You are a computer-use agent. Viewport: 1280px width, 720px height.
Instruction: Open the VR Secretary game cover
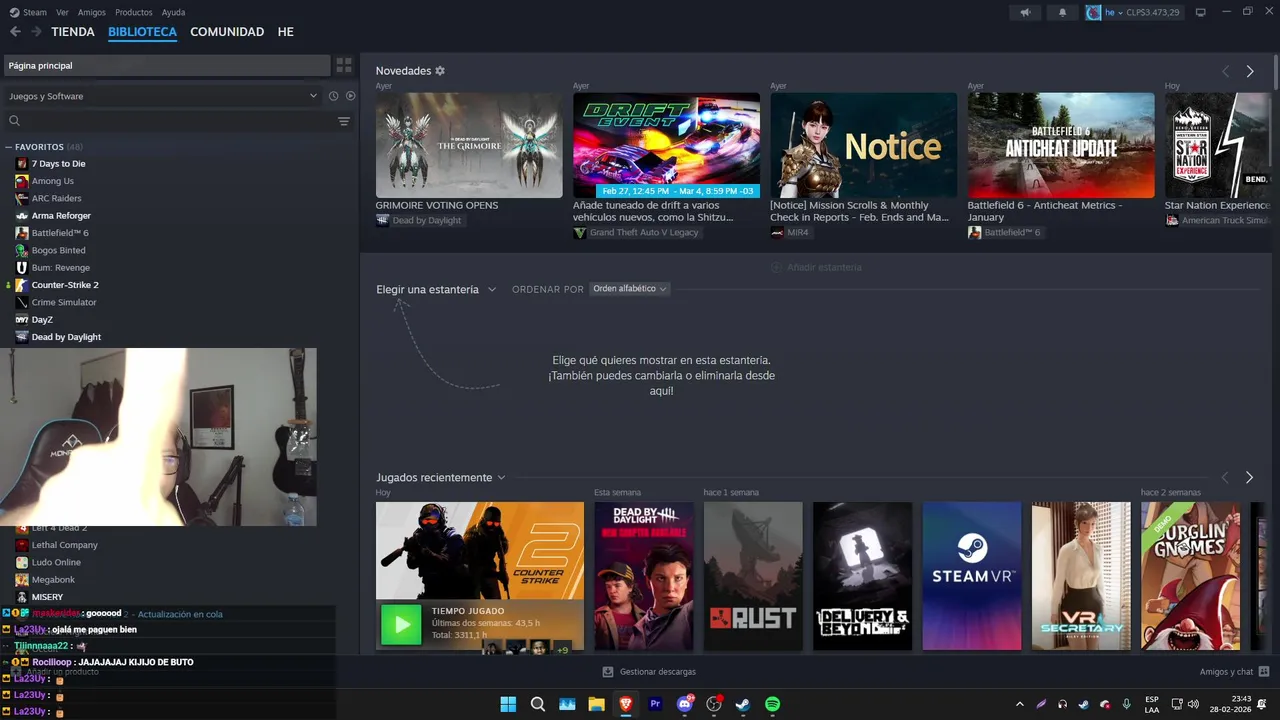coord(1081,576)
